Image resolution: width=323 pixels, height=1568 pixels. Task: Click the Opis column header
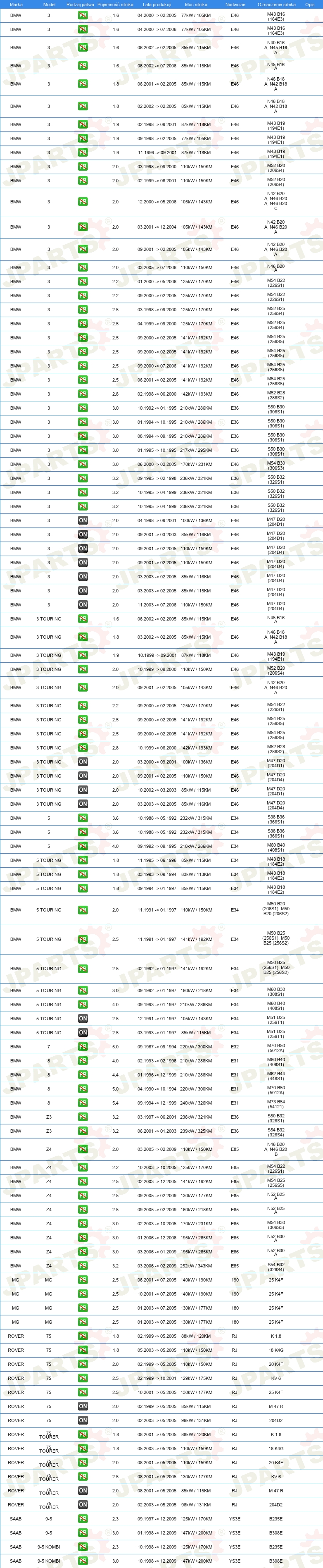tap(310, 4)
